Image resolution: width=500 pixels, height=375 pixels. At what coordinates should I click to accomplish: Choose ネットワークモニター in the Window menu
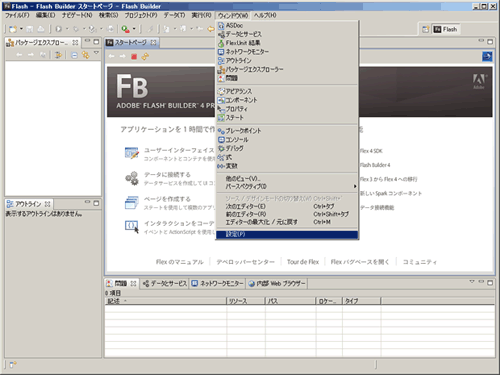(287, 52)
